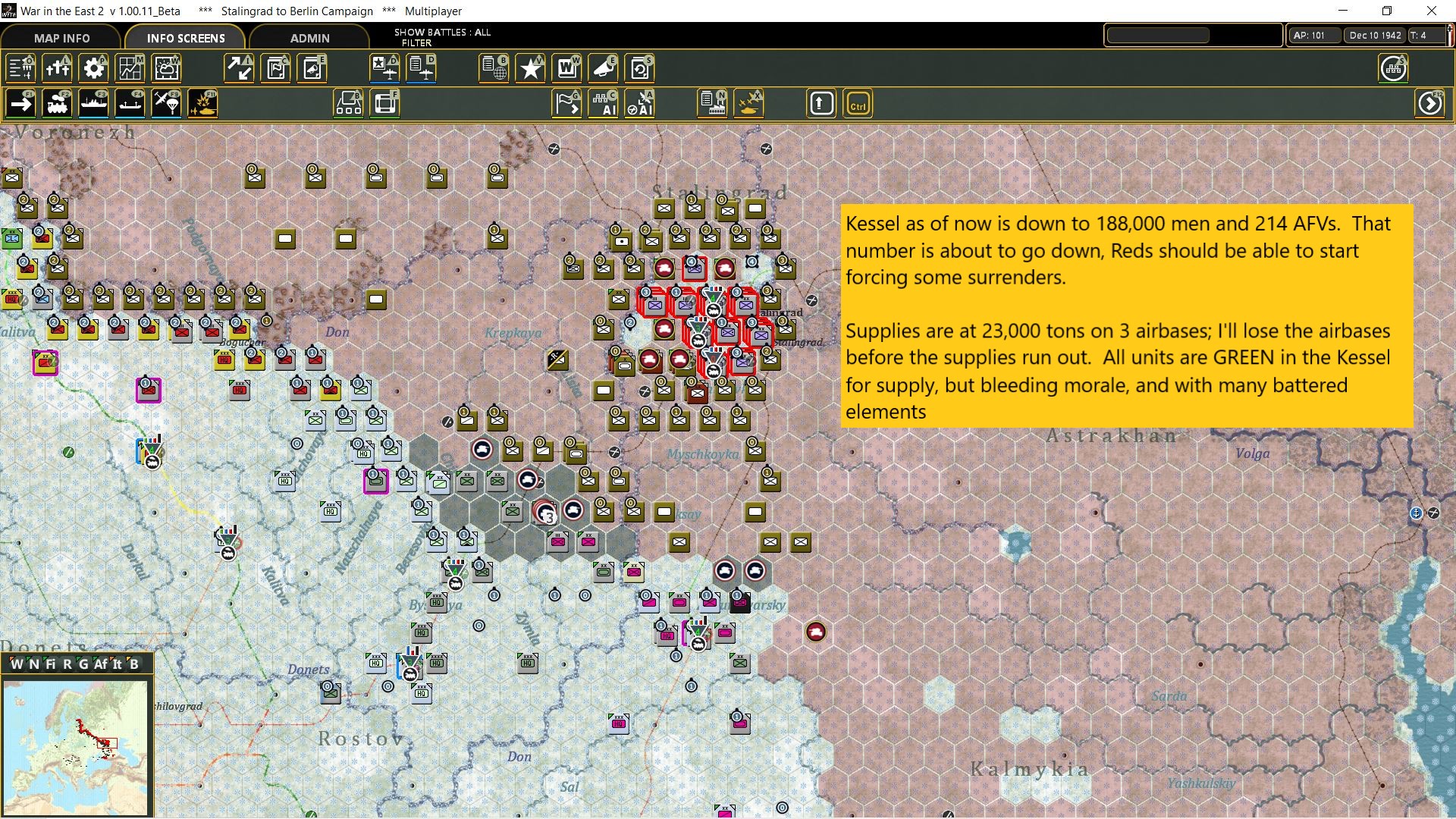Viewport: 1456px width, 819px height.
Task: Select the Air transport parachute icon
Action: click(x=166, y=104)
